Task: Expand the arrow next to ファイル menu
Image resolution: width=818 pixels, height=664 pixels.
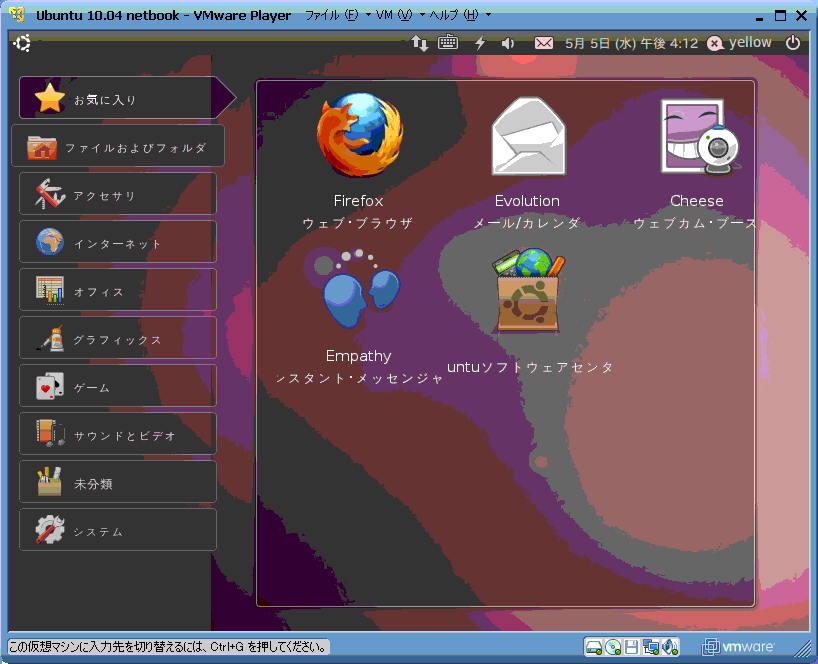Action: coord(368,15)
